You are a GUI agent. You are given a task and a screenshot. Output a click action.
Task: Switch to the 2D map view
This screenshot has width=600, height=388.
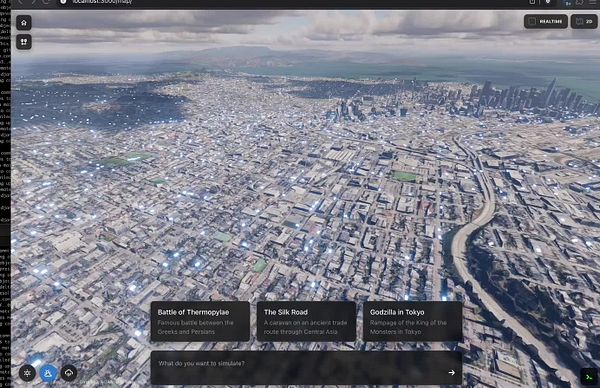(x=584, y=21)
